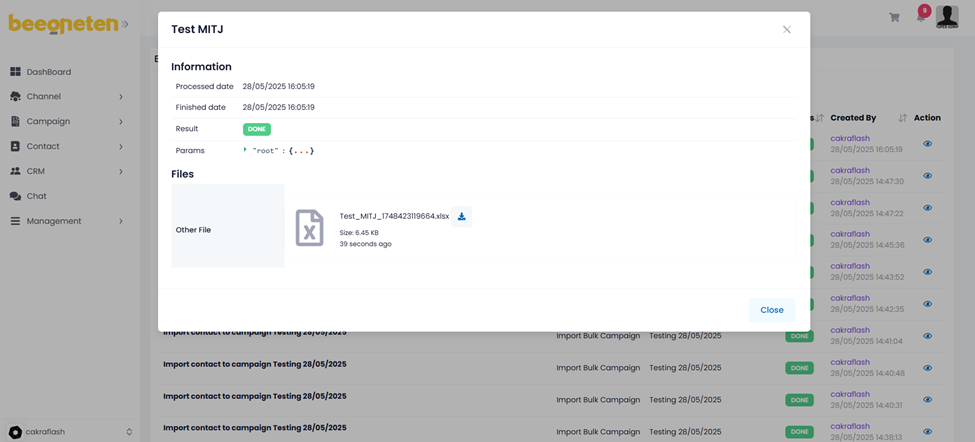
Task: Click the Excel file icon
Action: (309, 228)
